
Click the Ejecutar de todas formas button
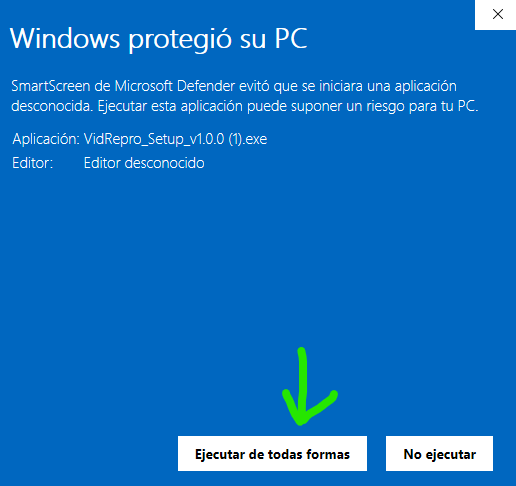[272, 453]
